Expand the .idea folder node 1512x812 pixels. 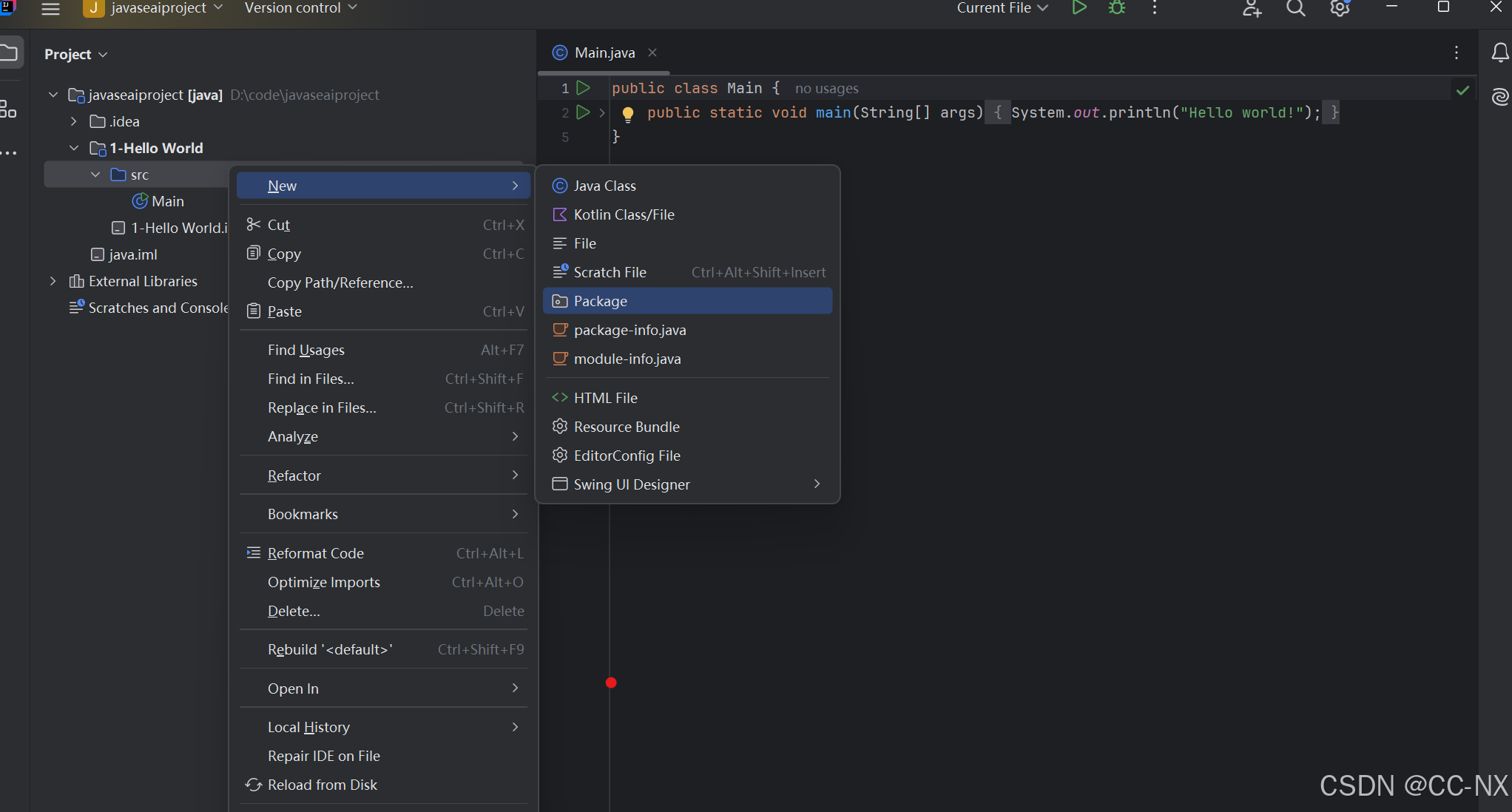(x=74, y=121)
